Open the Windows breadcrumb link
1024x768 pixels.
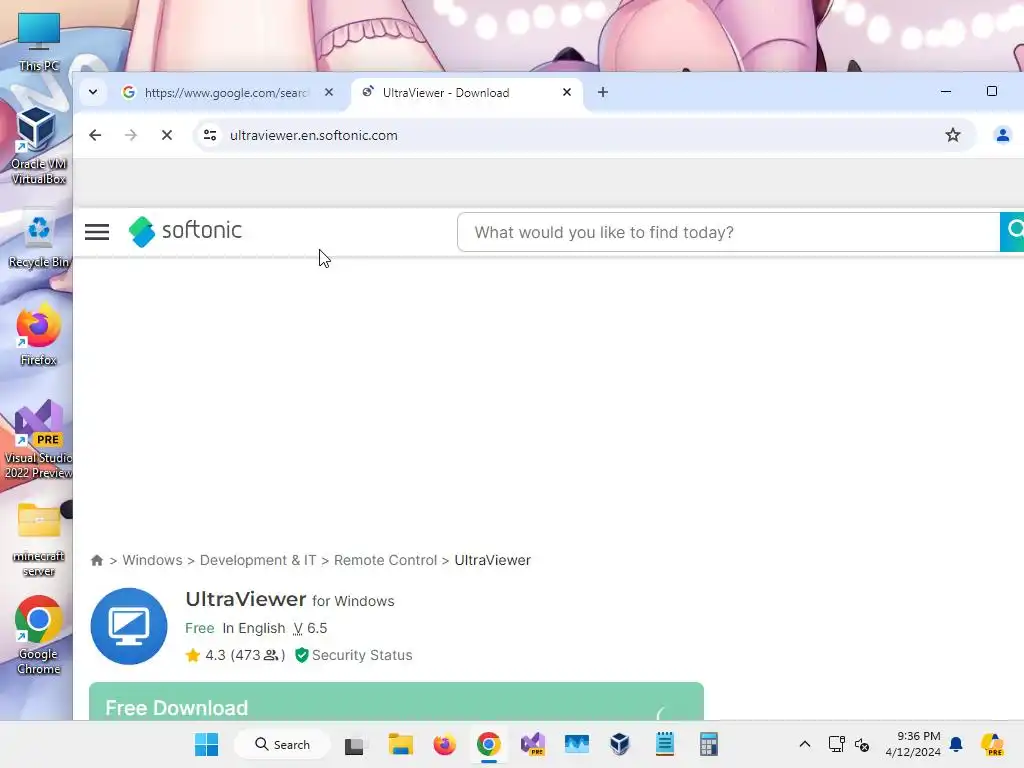pyautogui.click(x=152, y=560)
